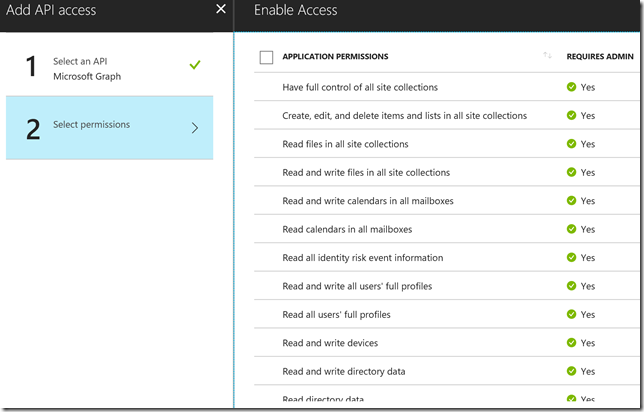Click the Application Permissions column header
This screenshot has width=644, height=412.
[x=335, y=57]
